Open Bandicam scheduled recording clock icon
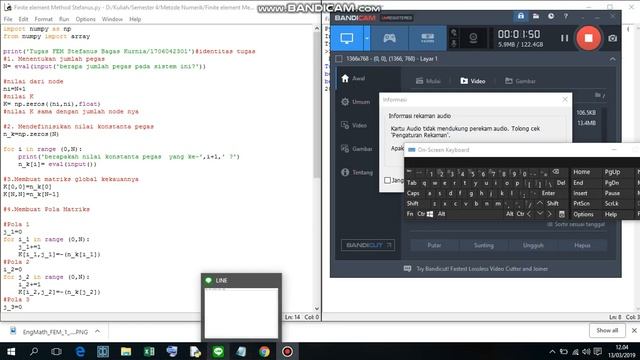 (551, 16)
